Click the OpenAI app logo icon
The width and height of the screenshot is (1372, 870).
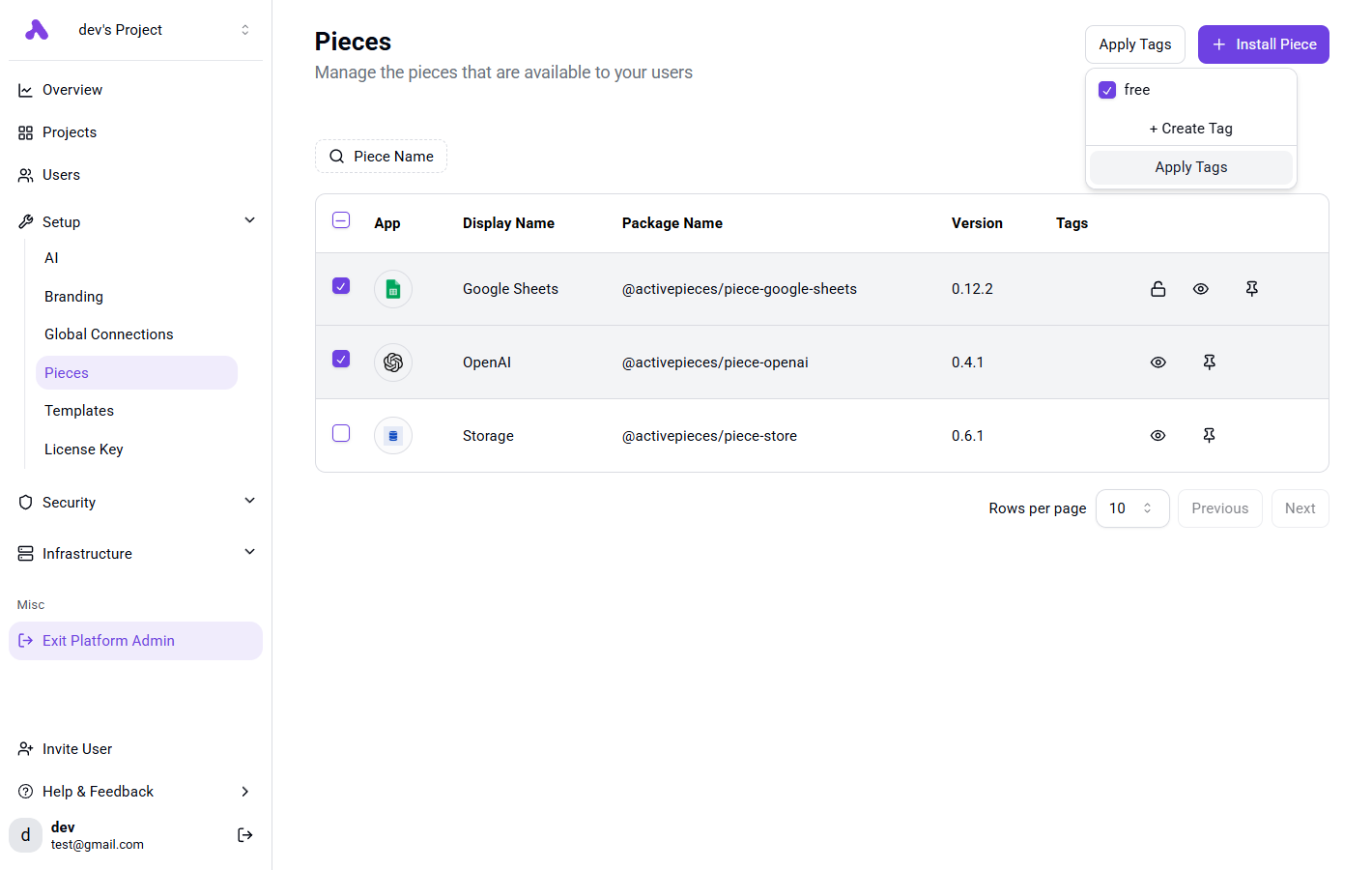click(393, 362)
